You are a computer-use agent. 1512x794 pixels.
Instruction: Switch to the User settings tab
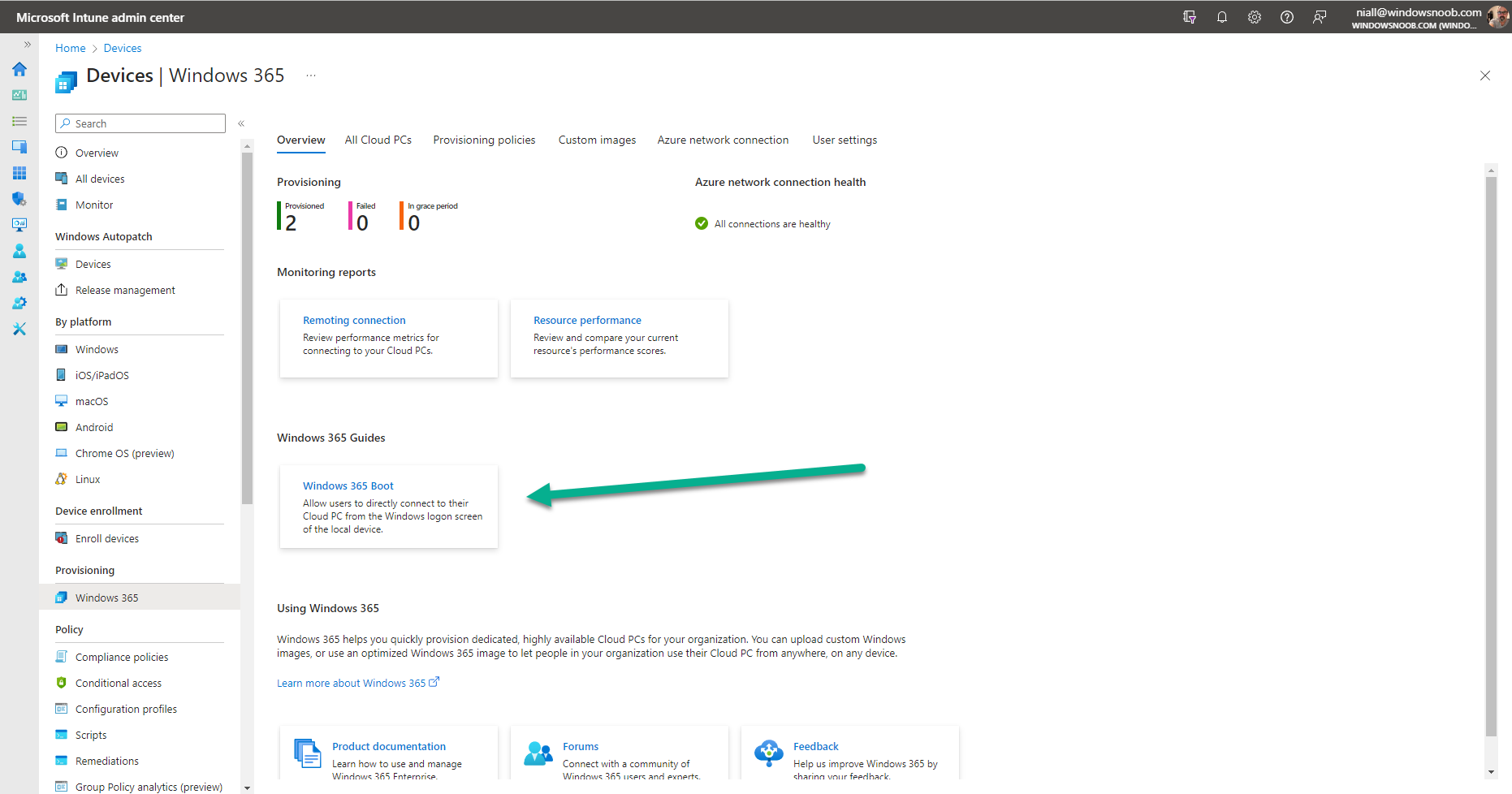[845, 140]
